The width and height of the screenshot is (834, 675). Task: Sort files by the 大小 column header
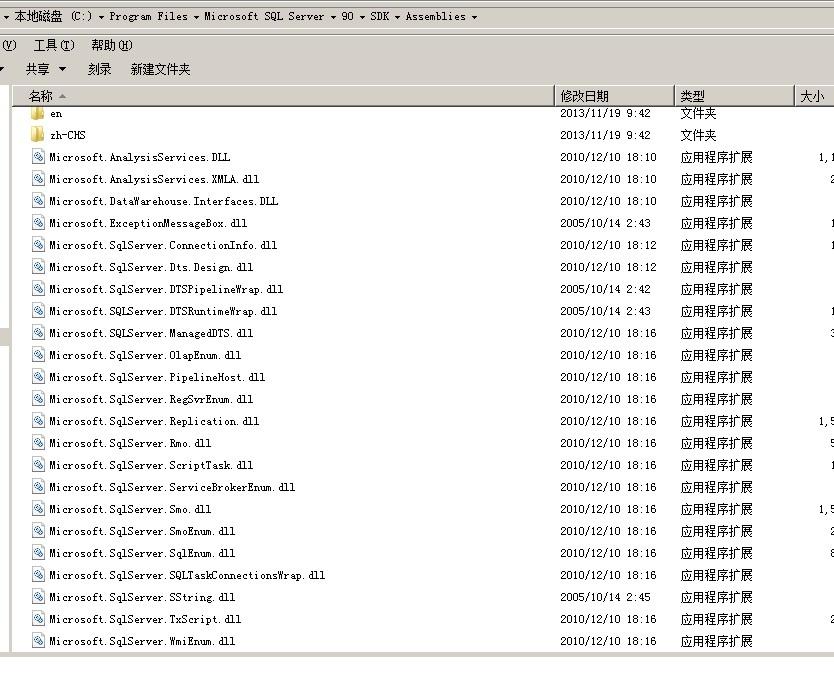pos(814,96)
